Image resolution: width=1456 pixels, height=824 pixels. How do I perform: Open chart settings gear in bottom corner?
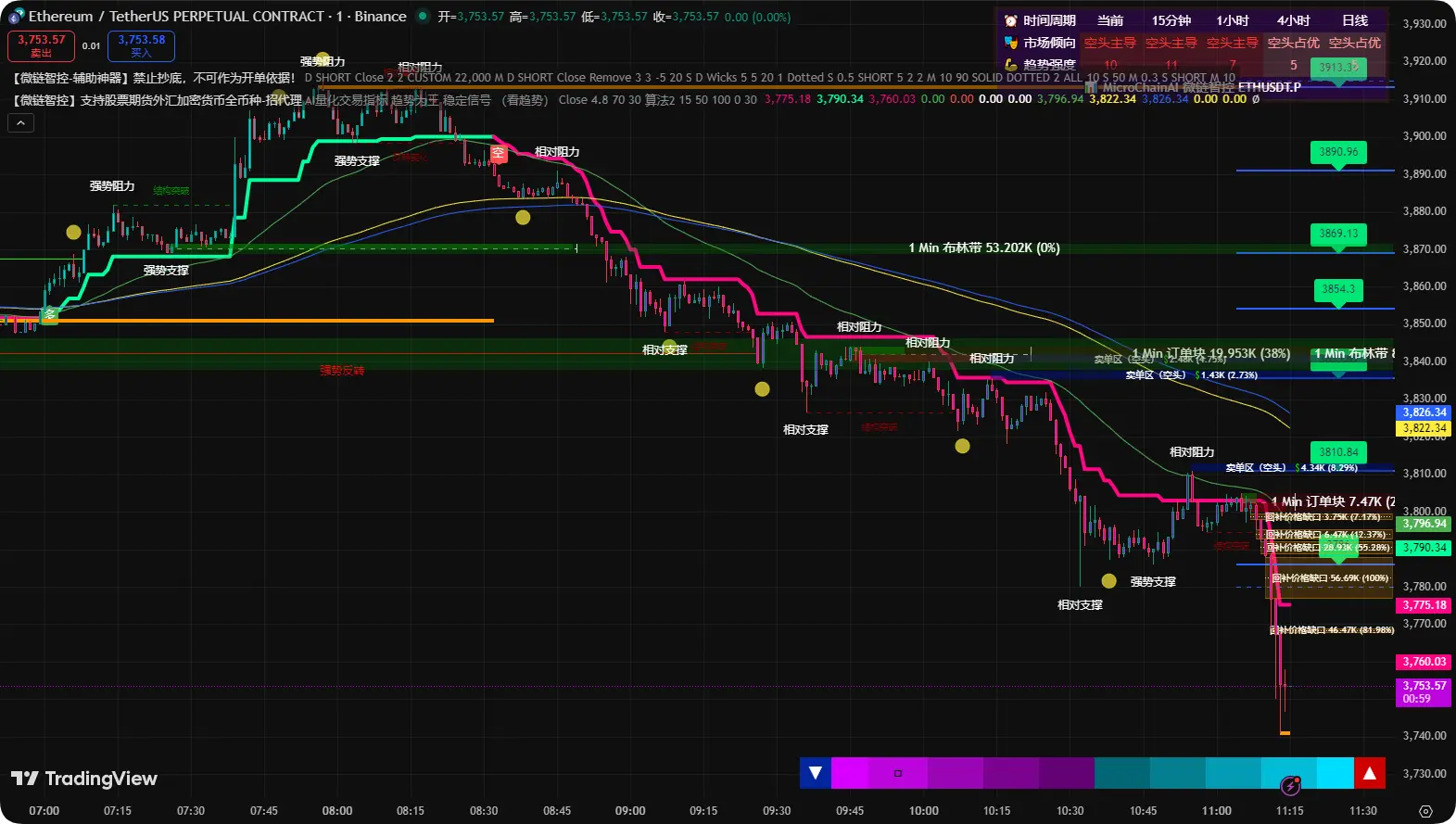pos(1425,811)
